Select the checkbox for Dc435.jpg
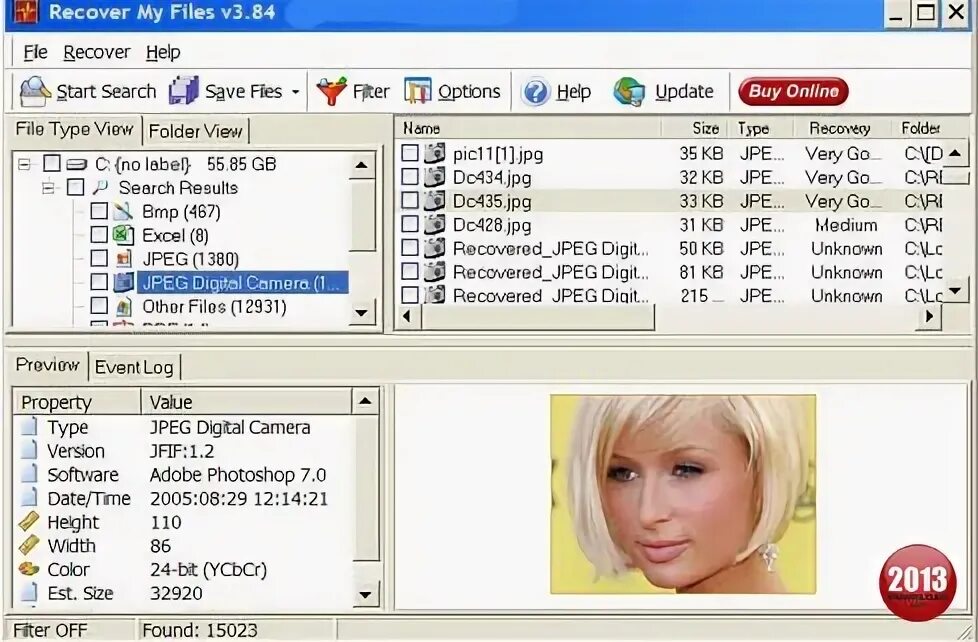Screen dimensions: 978x642 tap(410, 200)
